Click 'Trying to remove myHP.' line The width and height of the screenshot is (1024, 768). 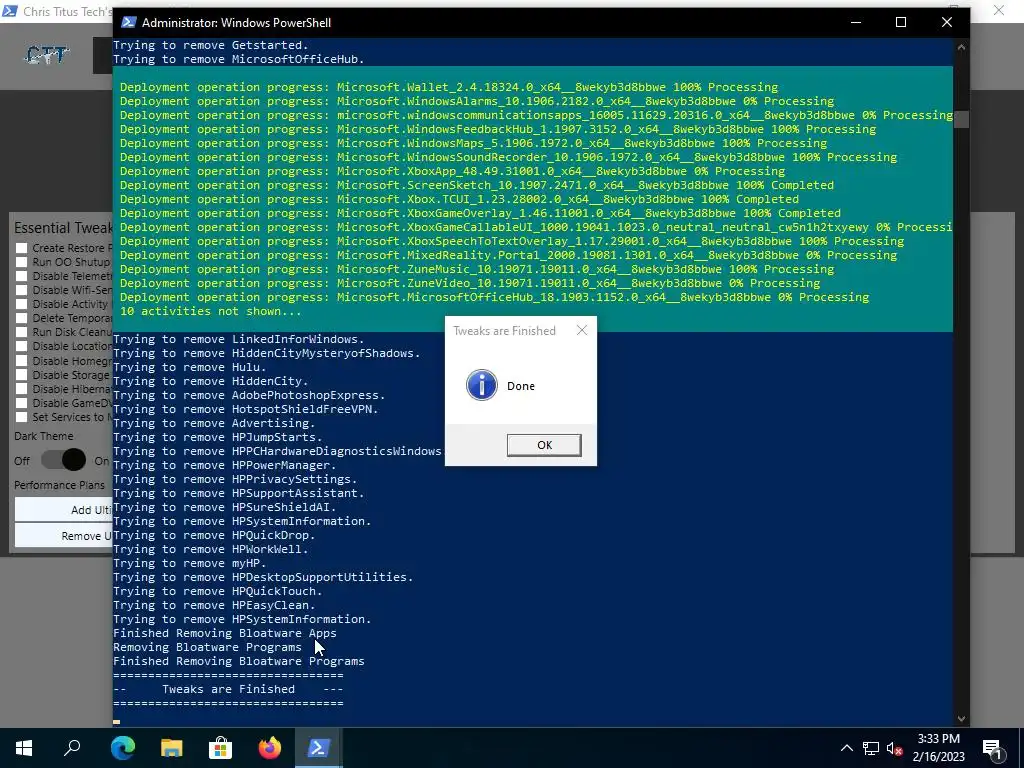(x=189, y=563)
